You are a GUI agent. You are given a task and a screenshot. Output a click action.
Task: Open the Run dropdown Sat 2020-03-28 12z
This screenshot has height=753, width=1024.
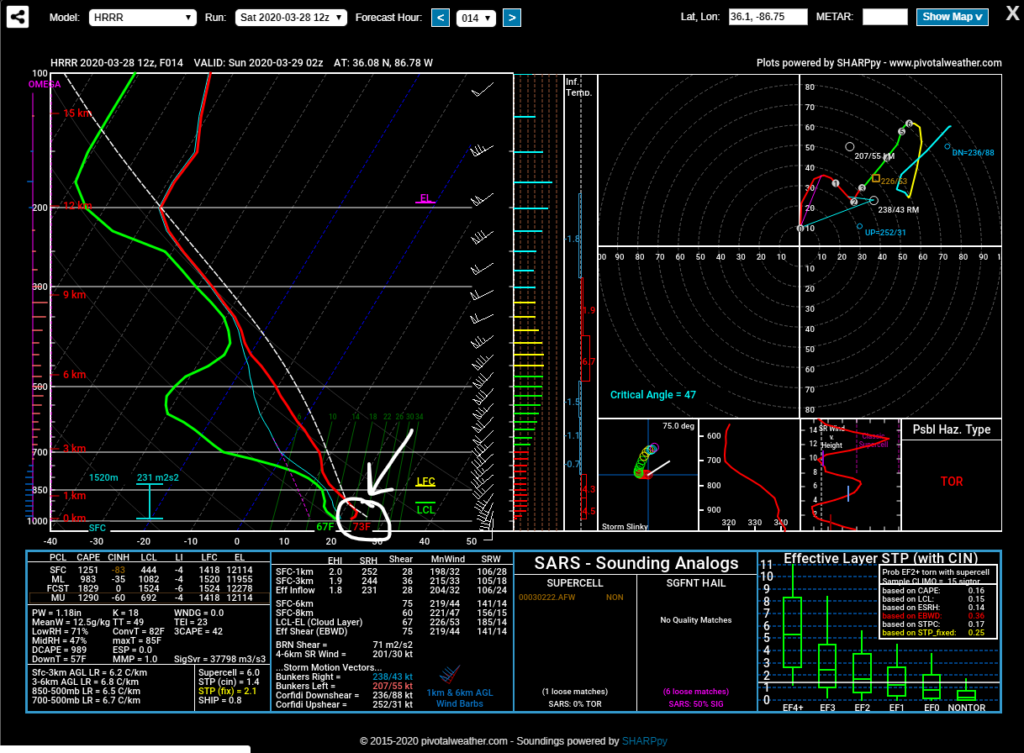click(x=291, y=18)
